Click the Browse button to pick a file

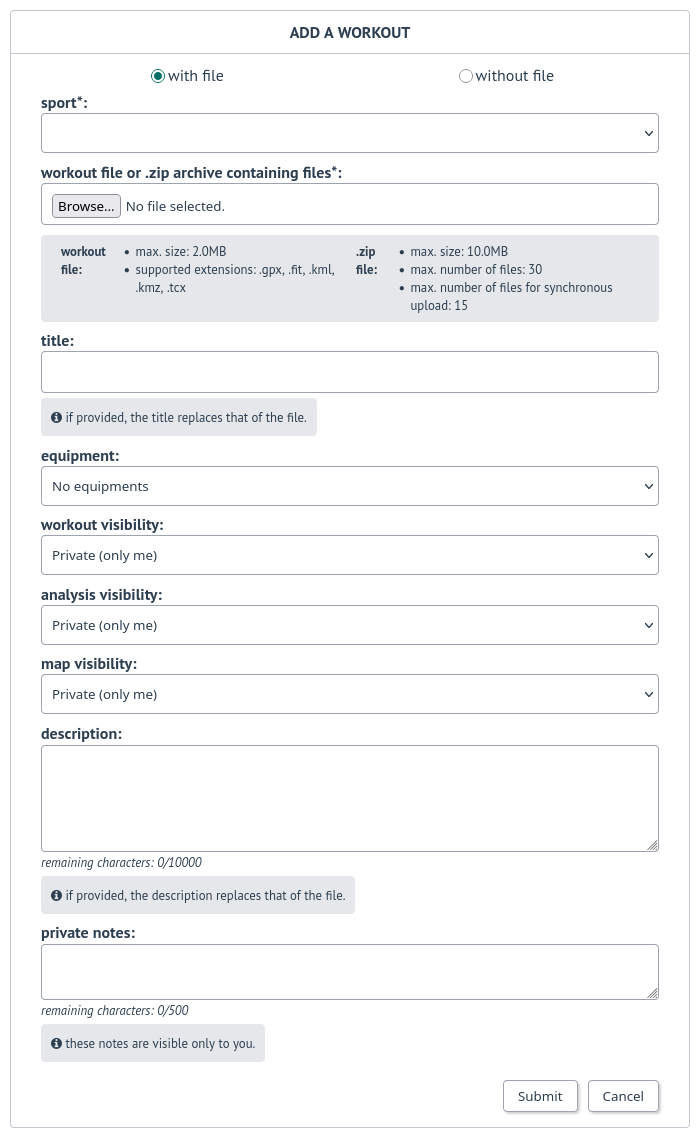[x=86, y=205]
